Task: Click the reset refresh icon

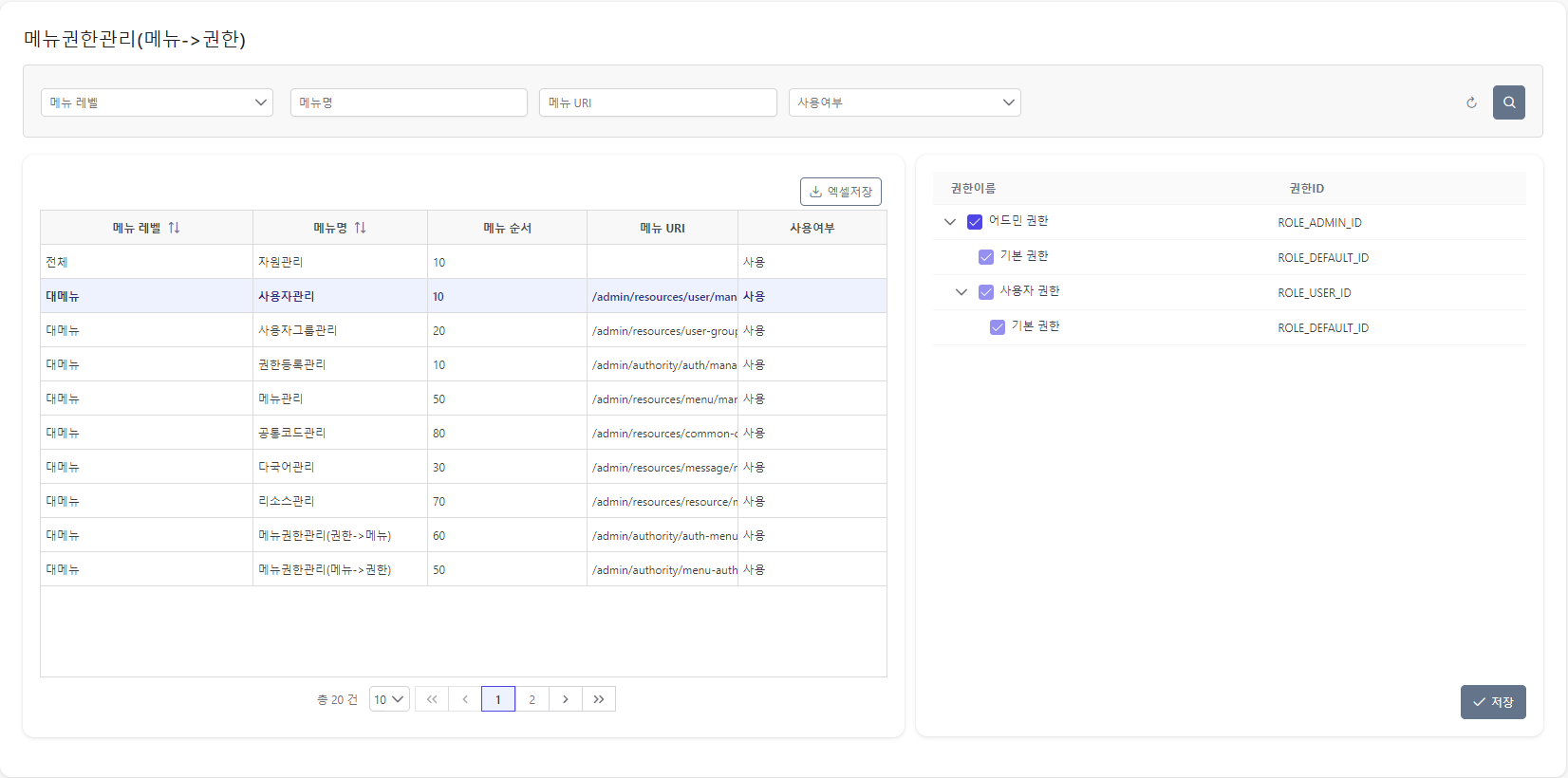Action: (1471, 102)
